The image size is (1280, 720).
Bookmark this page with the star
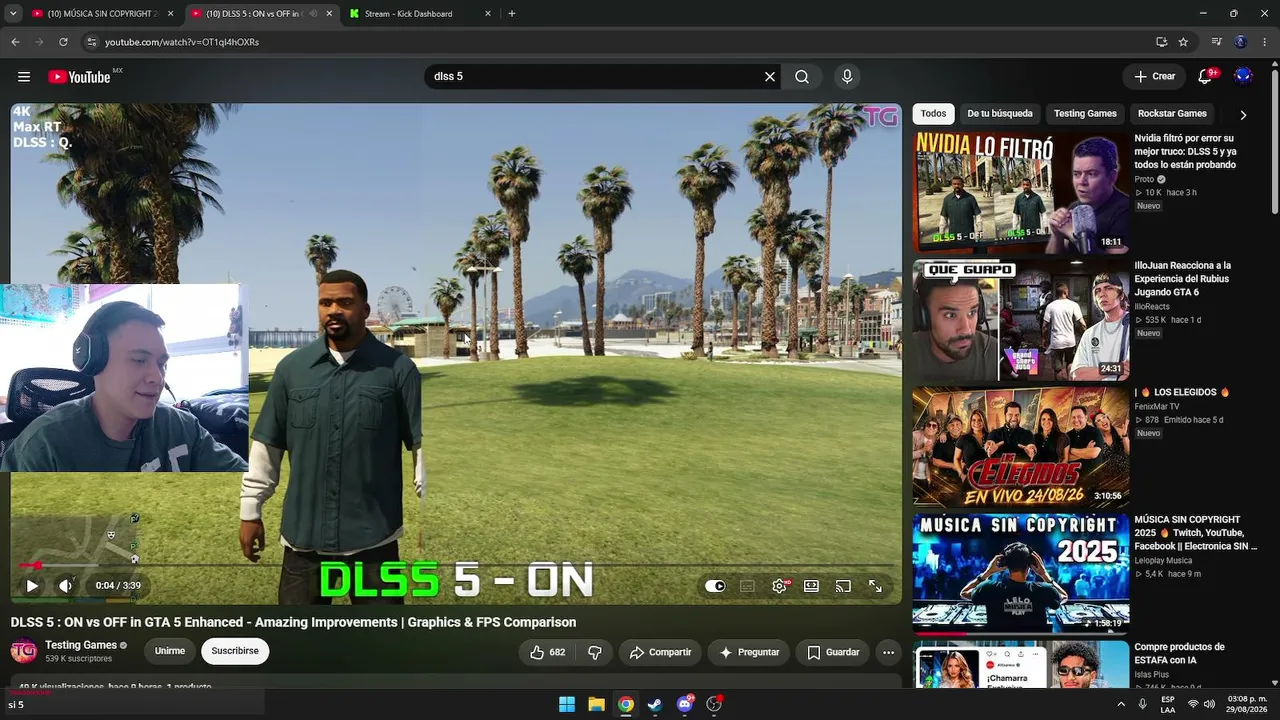coord(1183,42)
